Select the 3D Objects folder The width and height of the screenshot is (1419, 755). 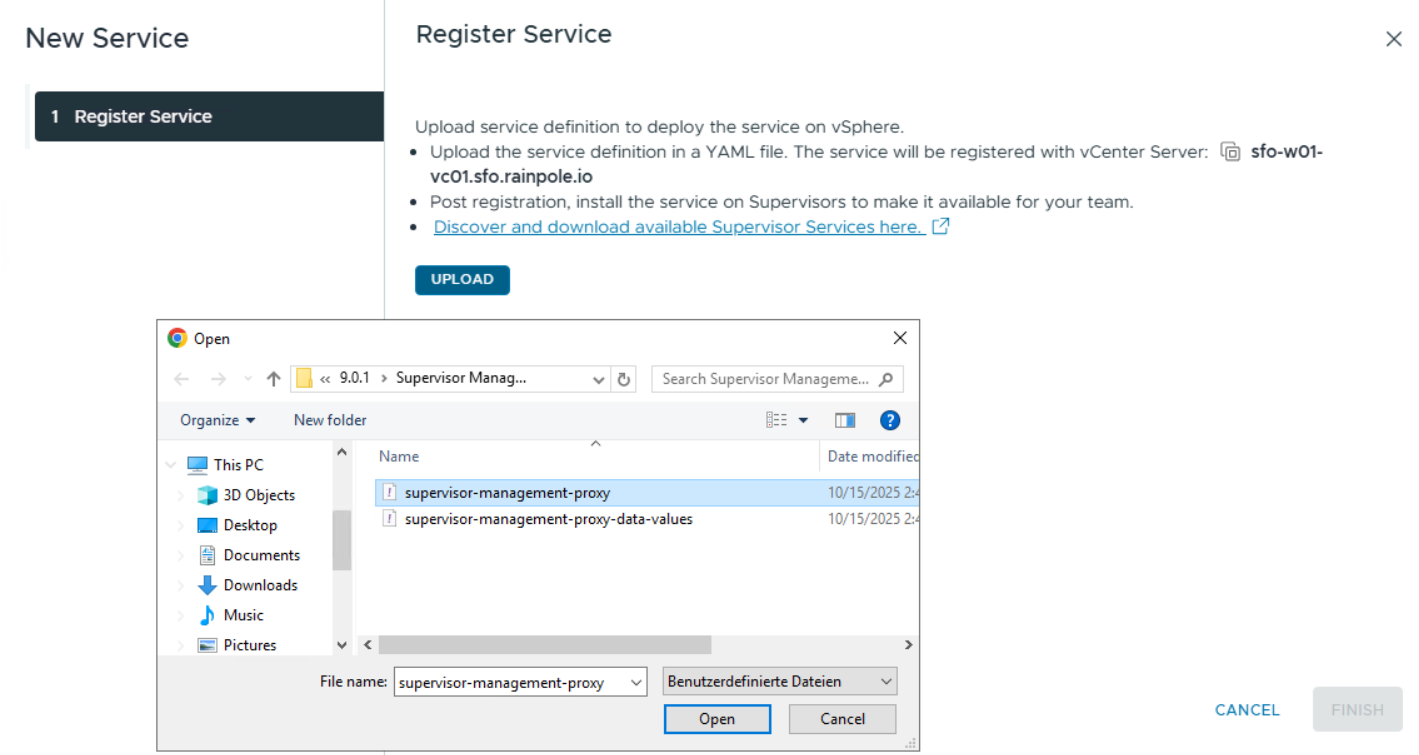(x=258, y=495)
